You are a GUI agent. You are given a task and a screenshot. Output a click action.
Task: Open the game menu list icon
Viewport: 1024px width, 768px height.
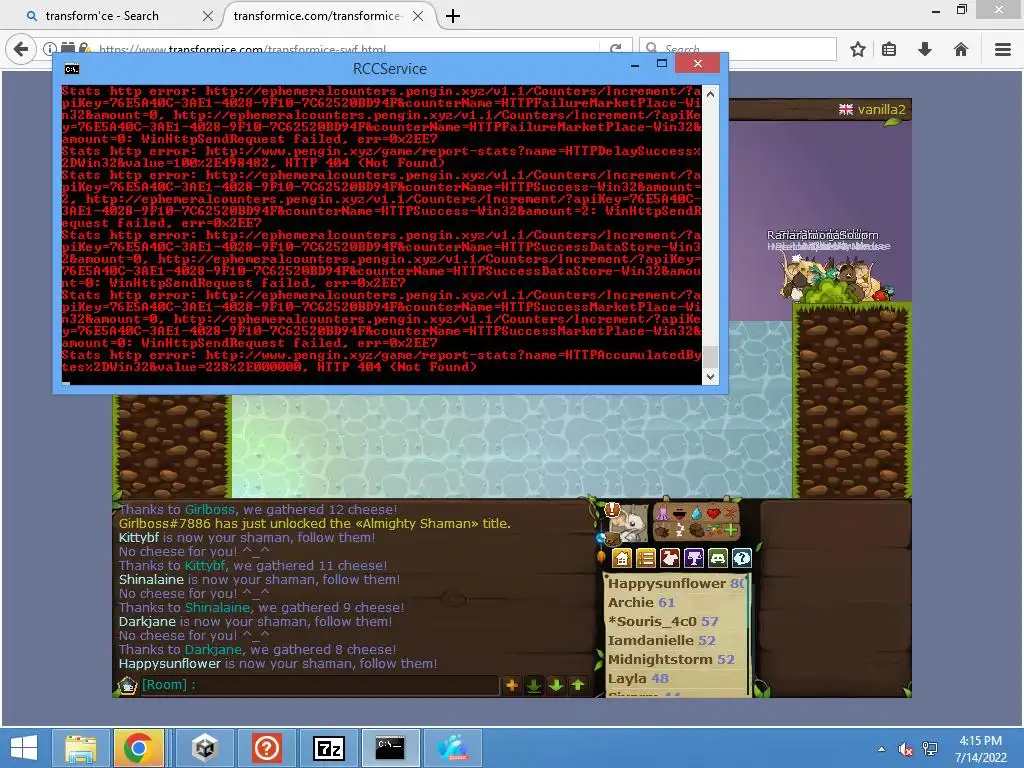(x=646, y=558)
